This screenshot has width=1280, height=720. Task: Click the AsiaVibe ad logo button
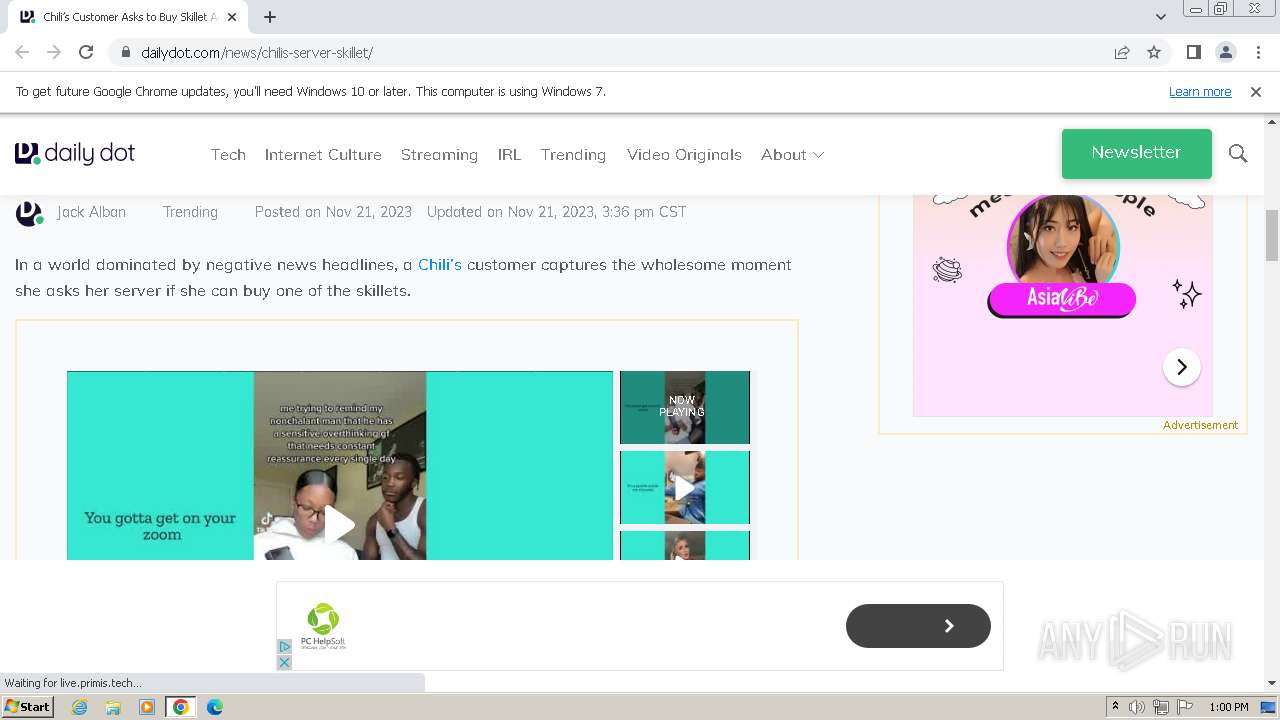[1061, 299]
